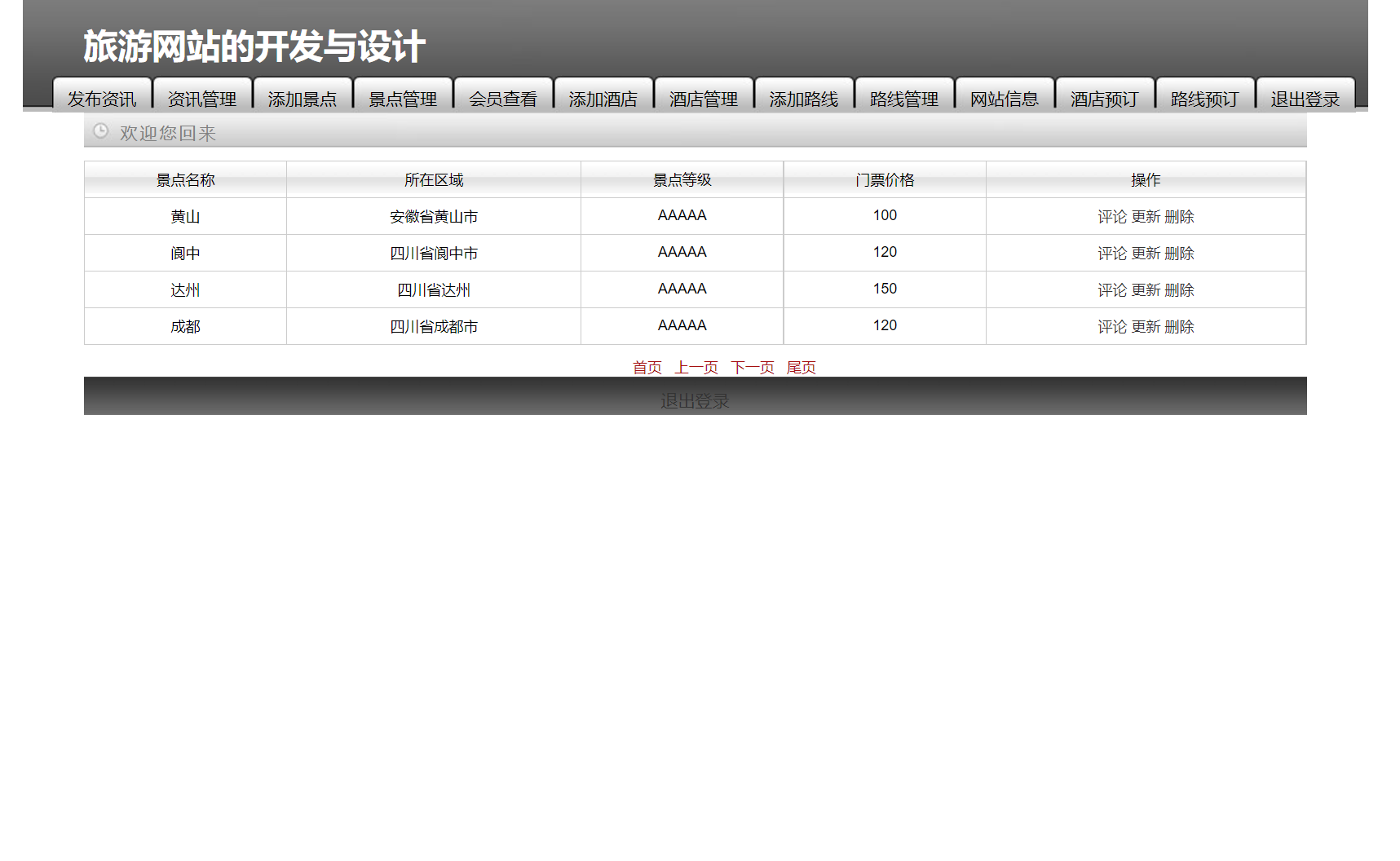The image size is (1400, 861).
Task: Click the 安徽省黄山市 region cell
Action: click(x=434, y=217)
